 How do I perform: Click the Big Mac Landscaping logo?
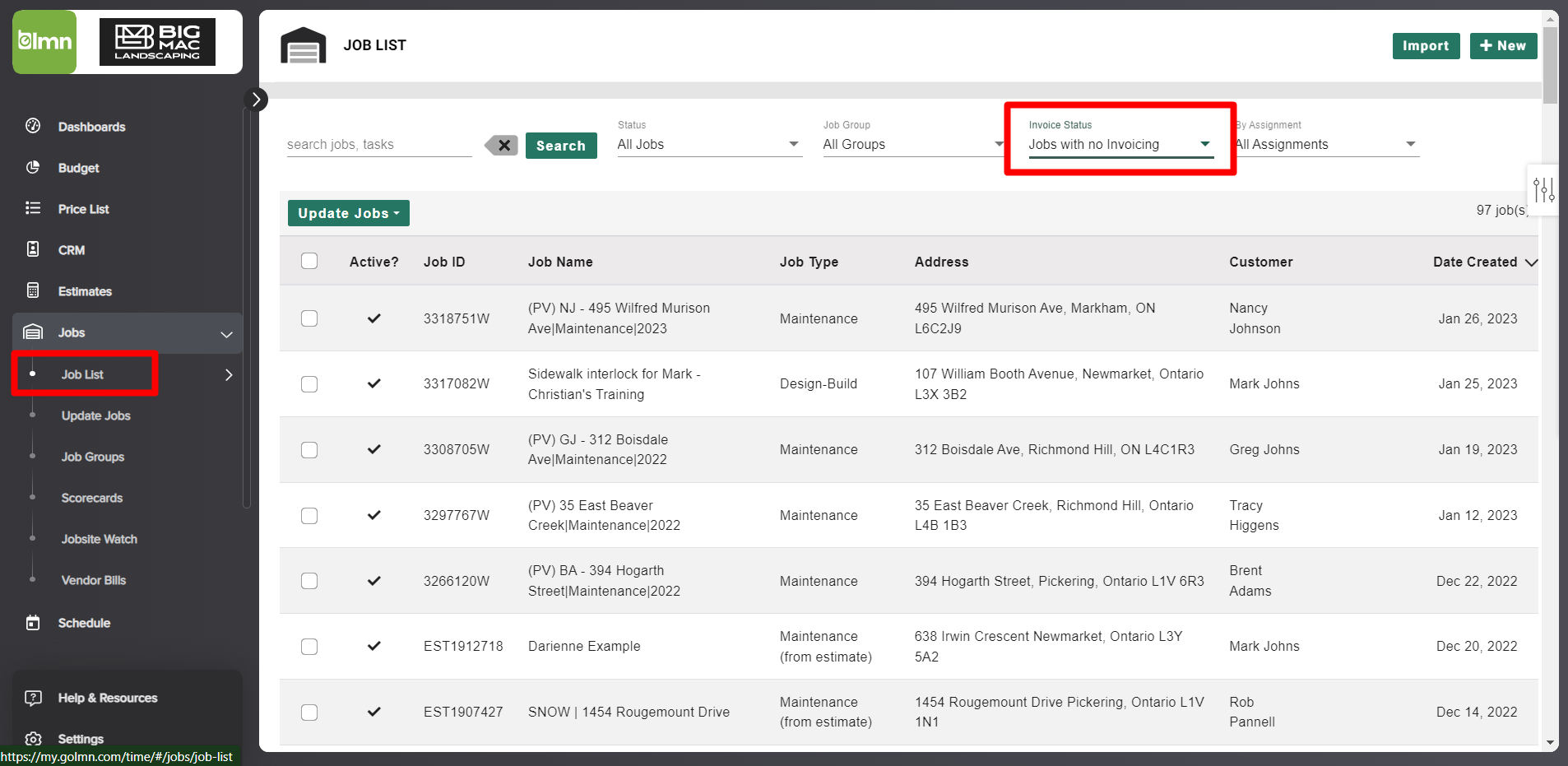pos(157,42)
